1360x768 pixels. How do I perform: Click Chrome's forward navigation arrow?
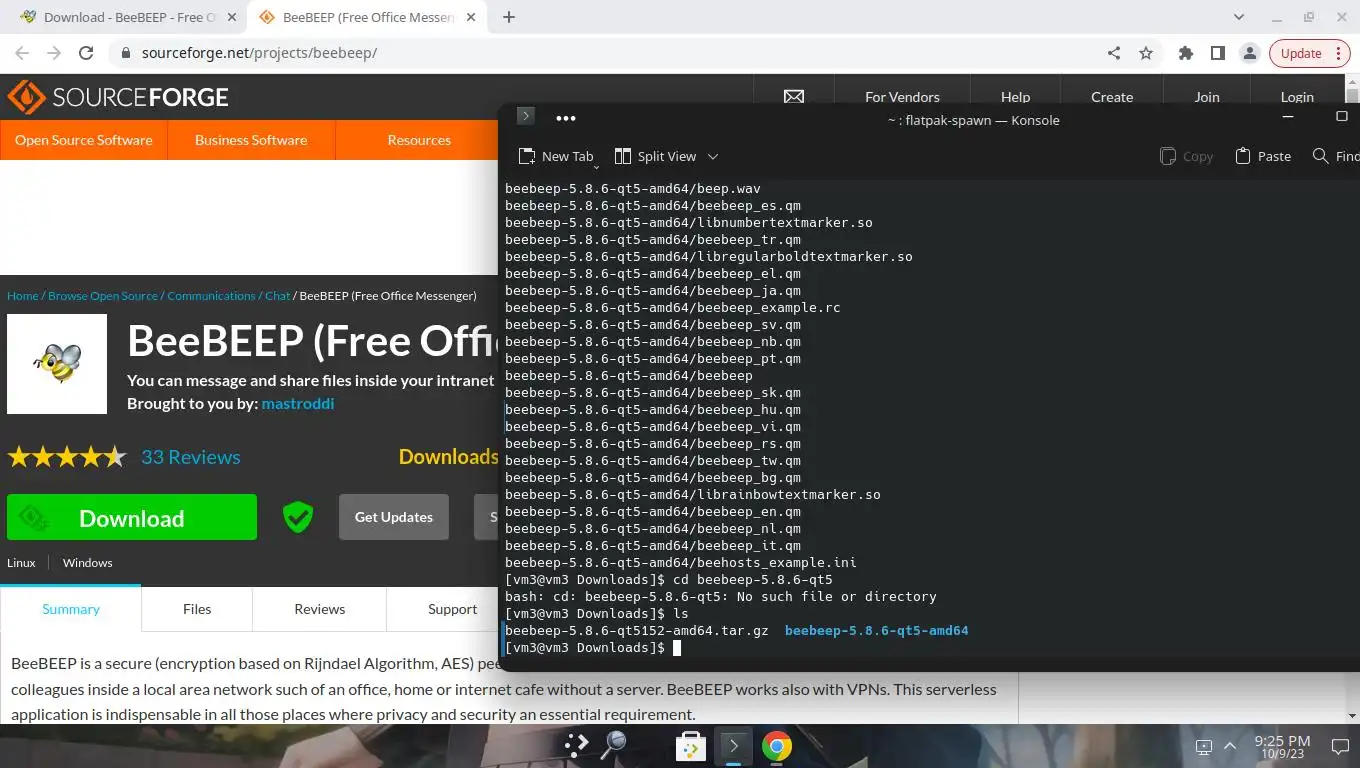click(x=54, y=53)
